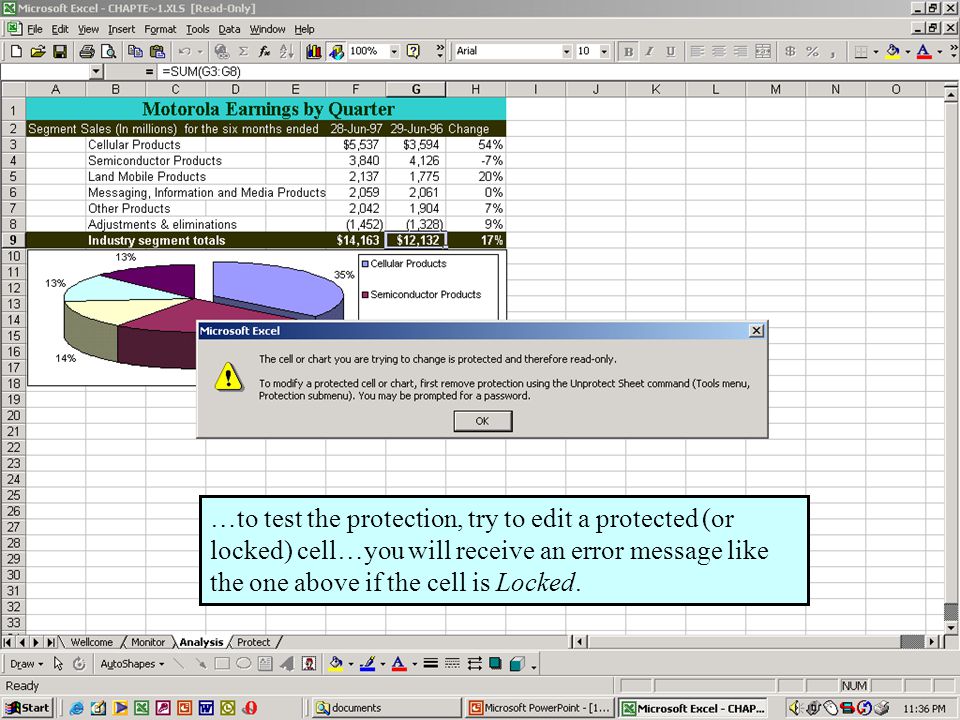Insert Clip Art from Drawing toolbar
Image resolution: width=960 pixels, height=720 pixels.
309,664
